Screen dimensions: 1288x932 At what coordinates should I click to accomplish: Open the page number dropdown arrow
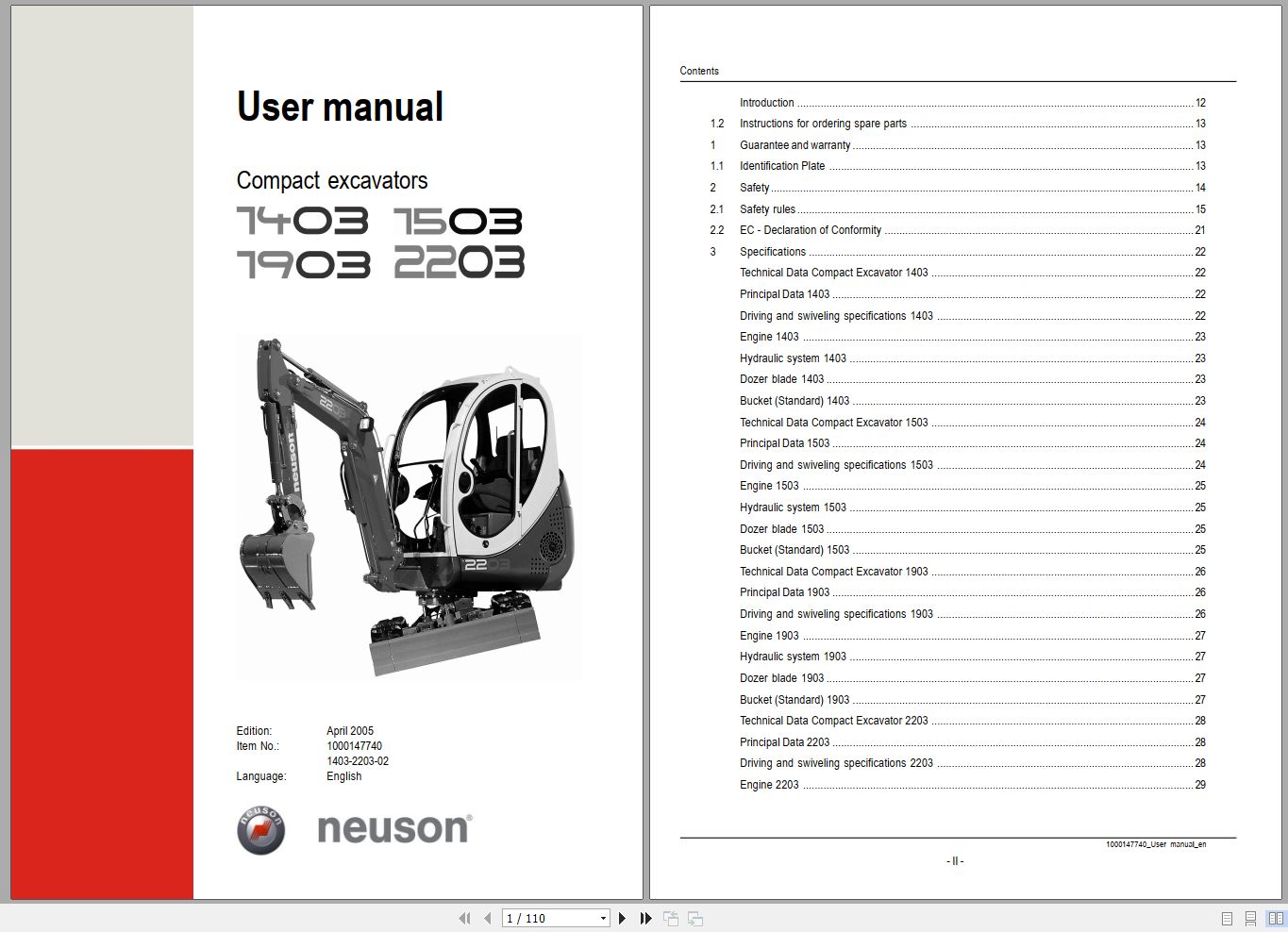tap(603, 918)
